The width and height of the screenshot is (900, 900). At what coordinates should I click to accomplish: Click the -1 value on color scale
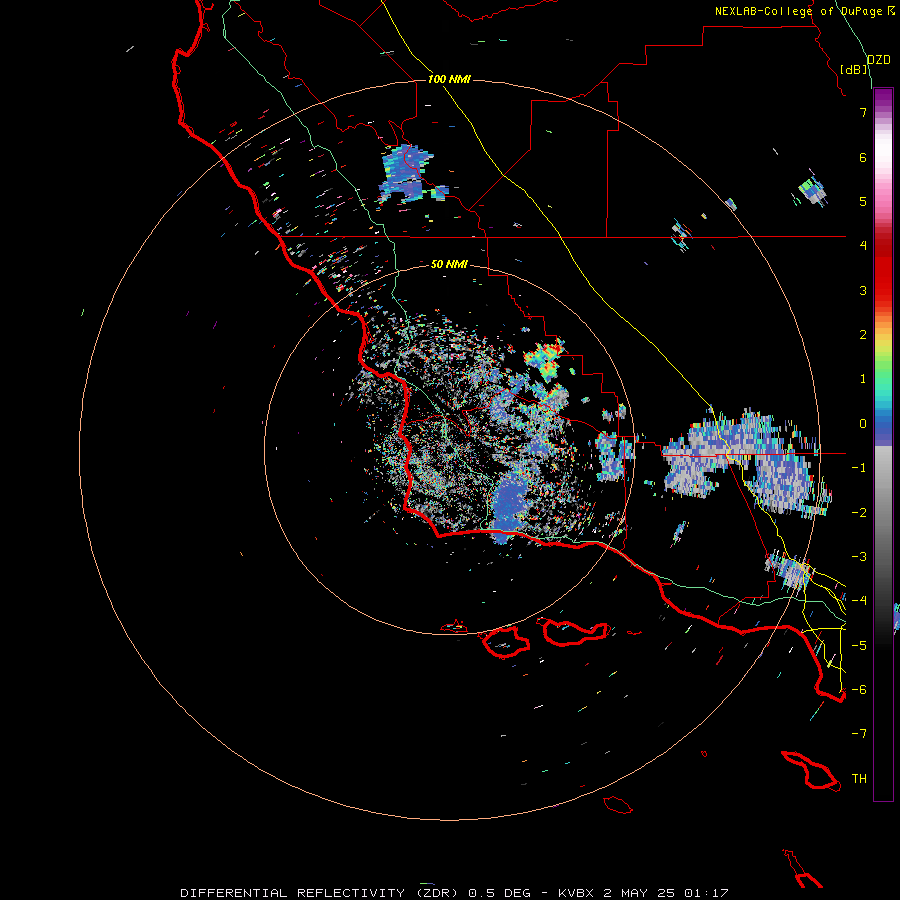(859, 468)
